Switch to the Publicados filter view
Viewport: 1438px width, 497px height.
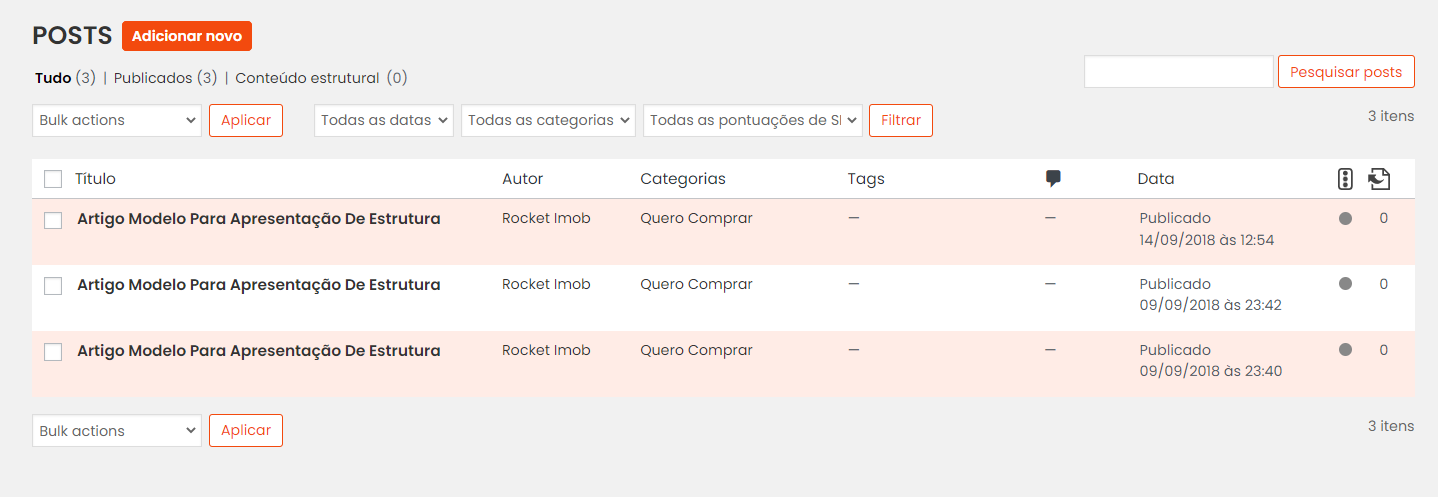pos(154,78)
